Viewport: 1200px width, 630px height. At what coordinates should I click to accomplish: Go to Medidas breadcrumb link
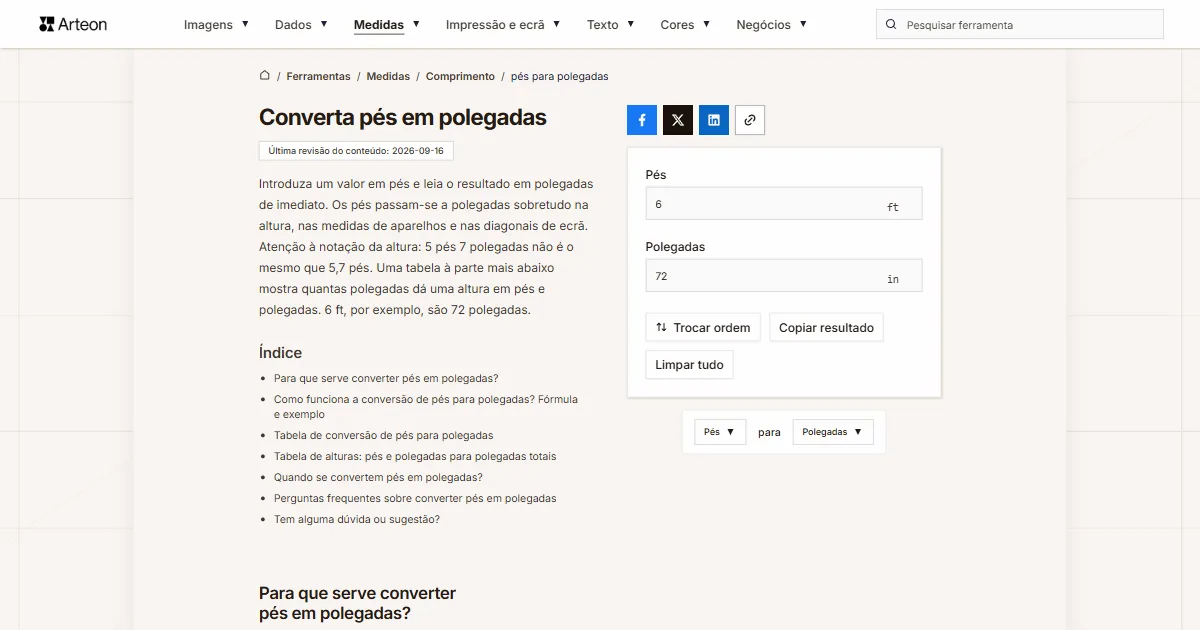388,76
